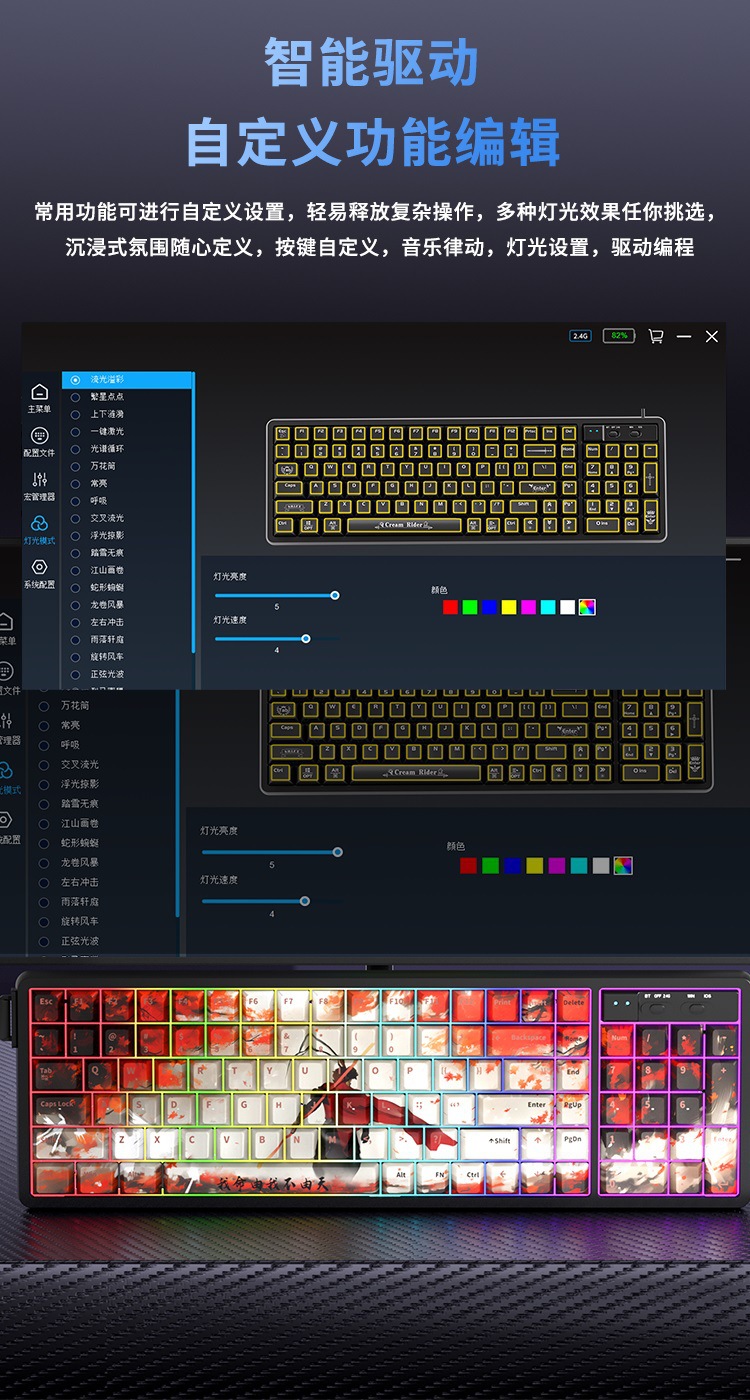Pick the green color swatch in front window
Viewport: 750px width, 1400px height.
coord(470,607)
